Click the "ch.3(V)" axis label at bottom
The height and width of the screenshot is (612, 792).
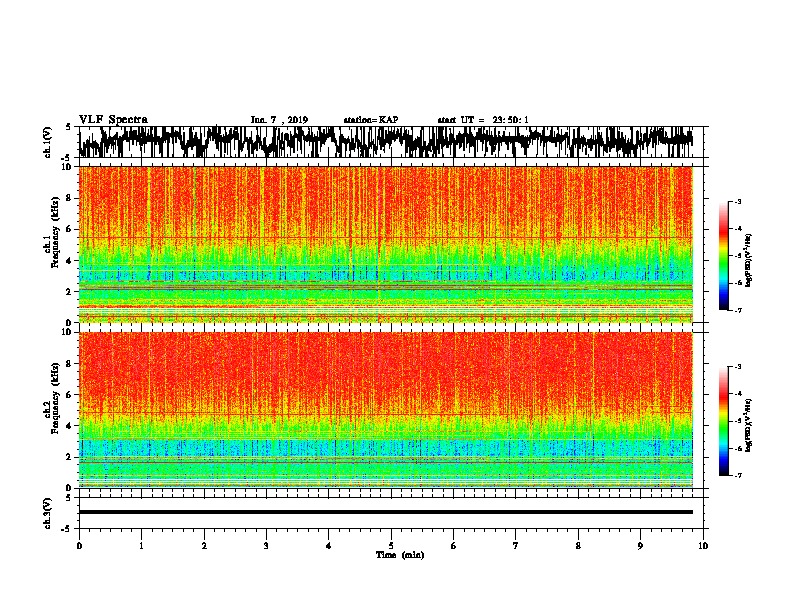(x=47, y=513)
